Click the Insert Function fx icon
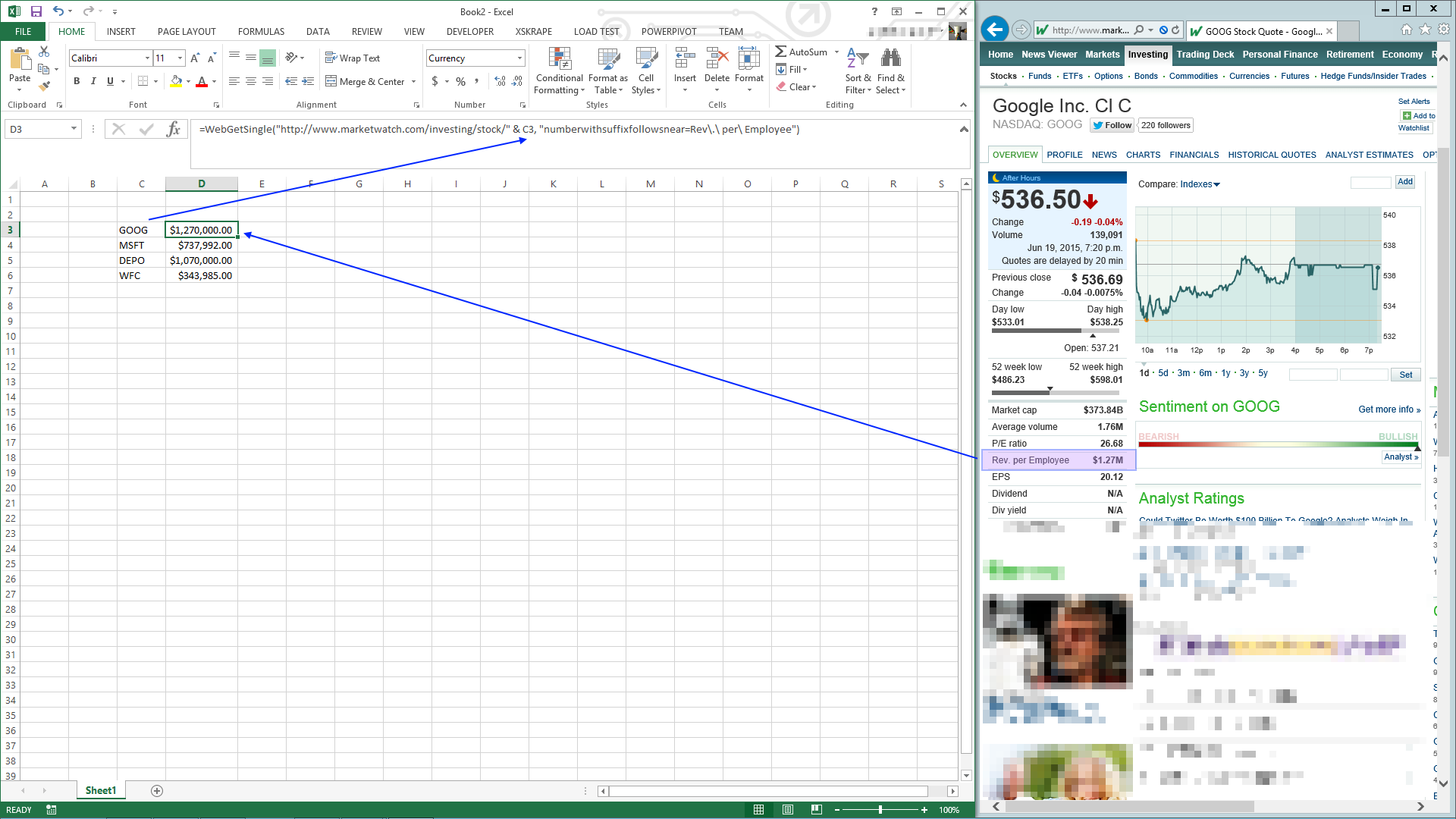This screenshot has width=1456, height=819. pyautogui.click(x=174, y=129)
